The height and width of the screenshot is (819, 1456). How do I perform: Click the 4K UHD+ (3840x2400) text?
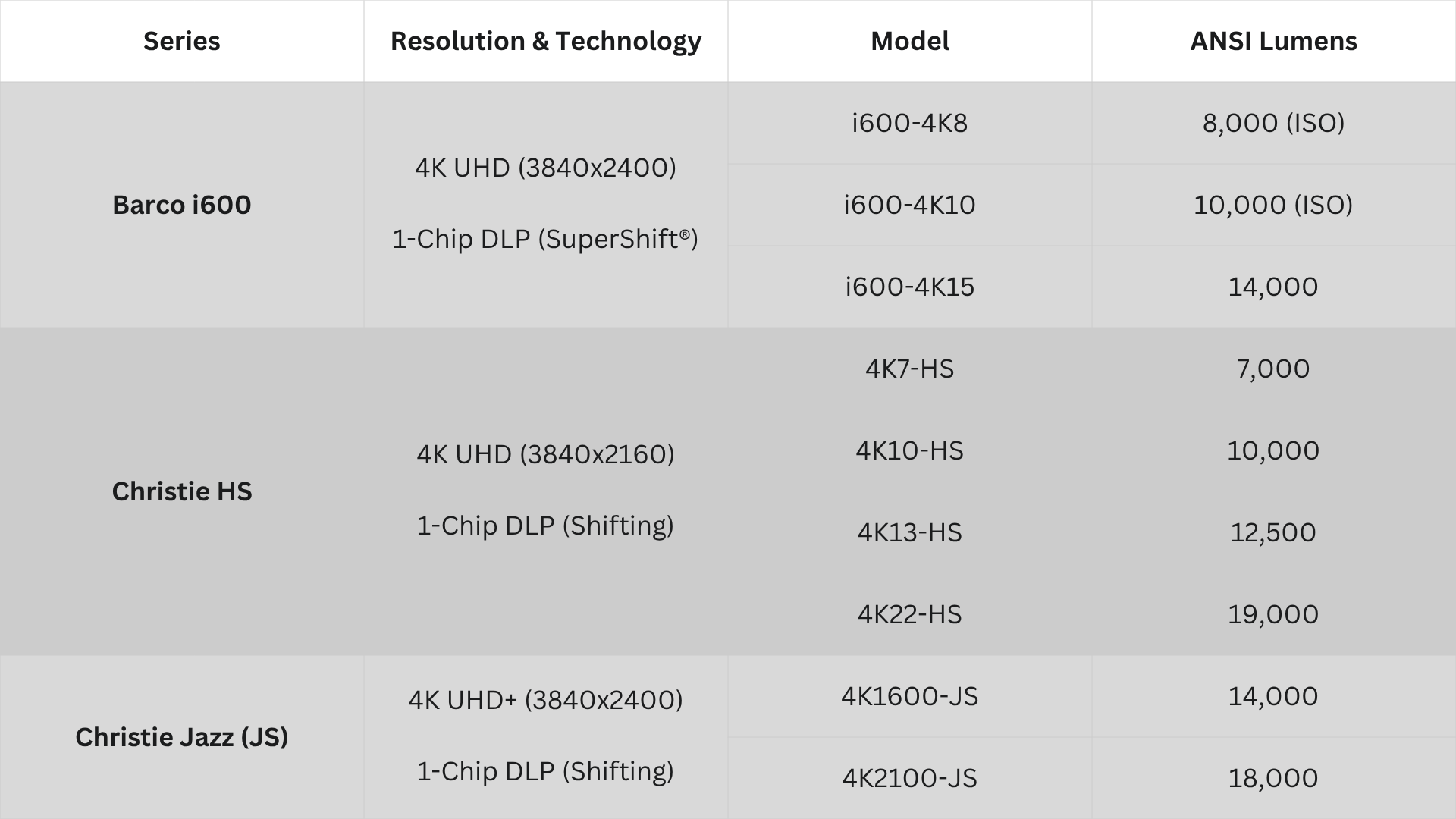(x=546, y=699)
